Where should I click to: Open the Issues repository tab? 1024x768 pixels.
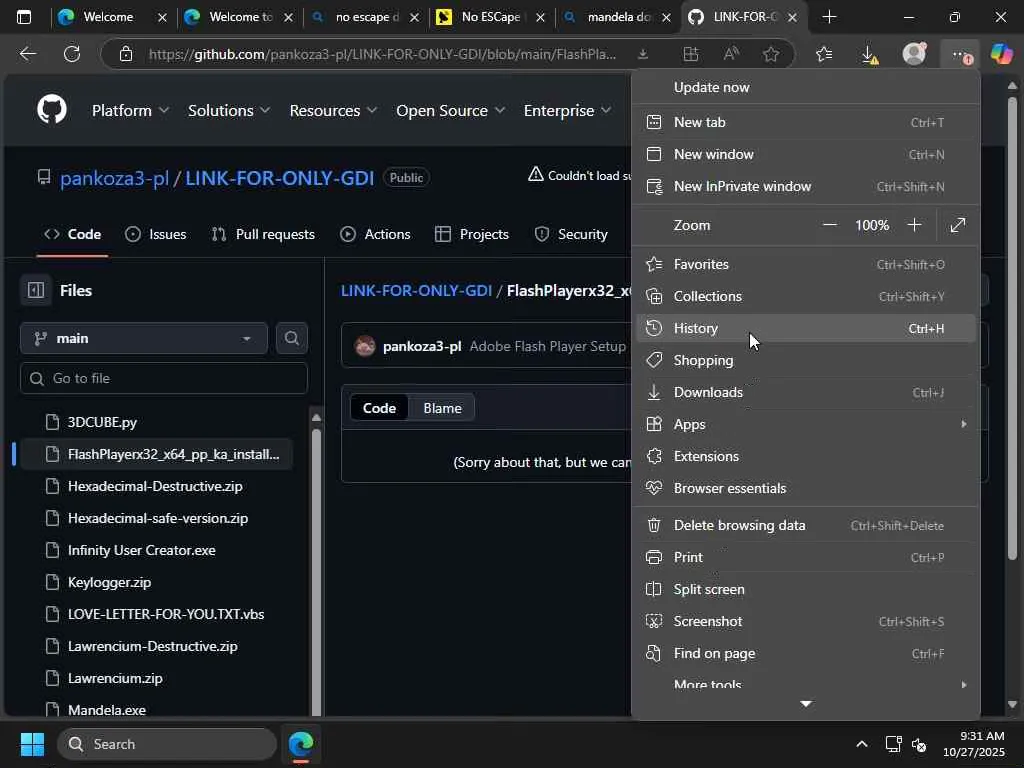tap(155, 234)
